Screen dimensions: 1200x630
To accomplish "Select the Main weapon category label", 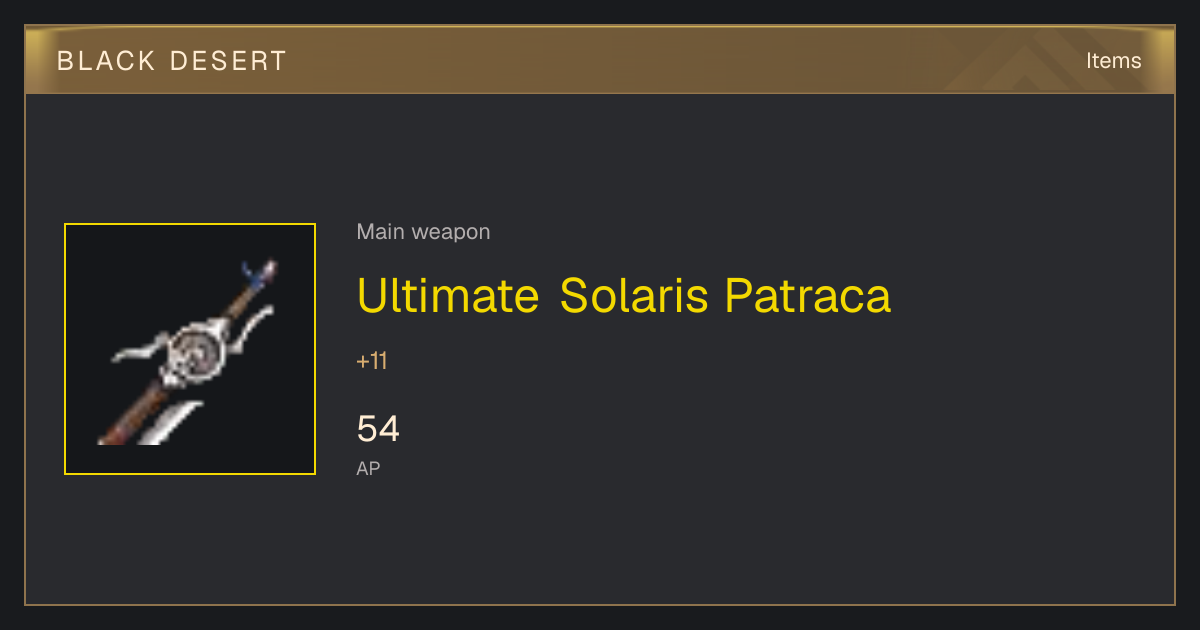I will (x=423, y=232).
